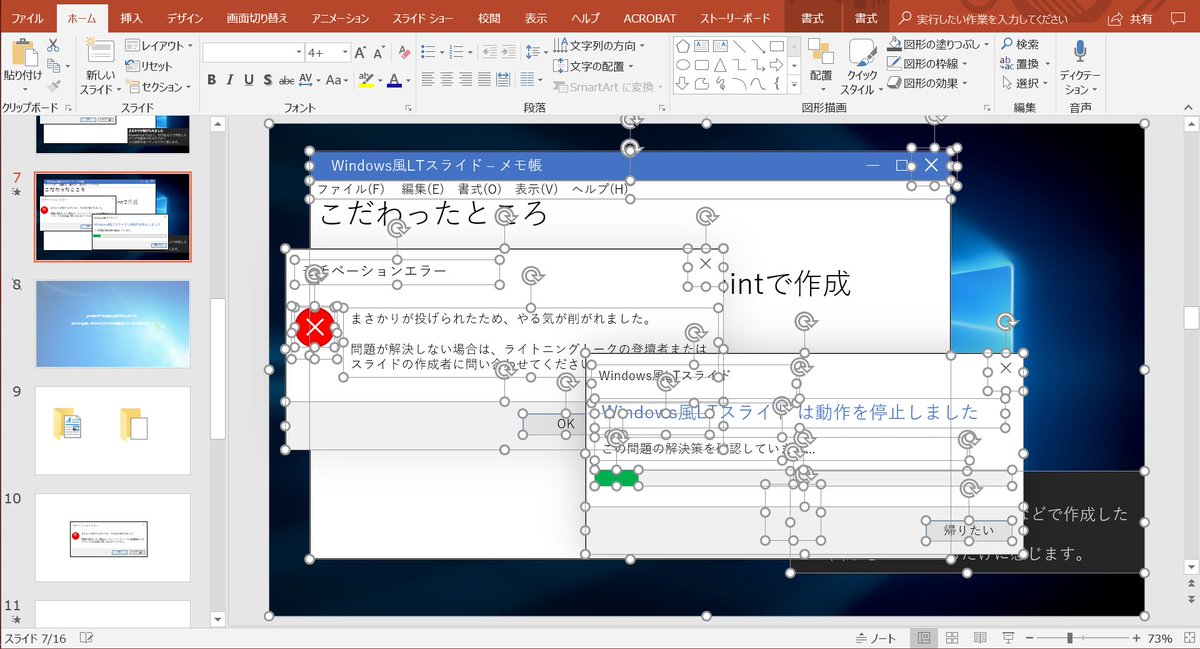
Task: Select the straight line shape in gallery
Action: click(x=738, y=45)
